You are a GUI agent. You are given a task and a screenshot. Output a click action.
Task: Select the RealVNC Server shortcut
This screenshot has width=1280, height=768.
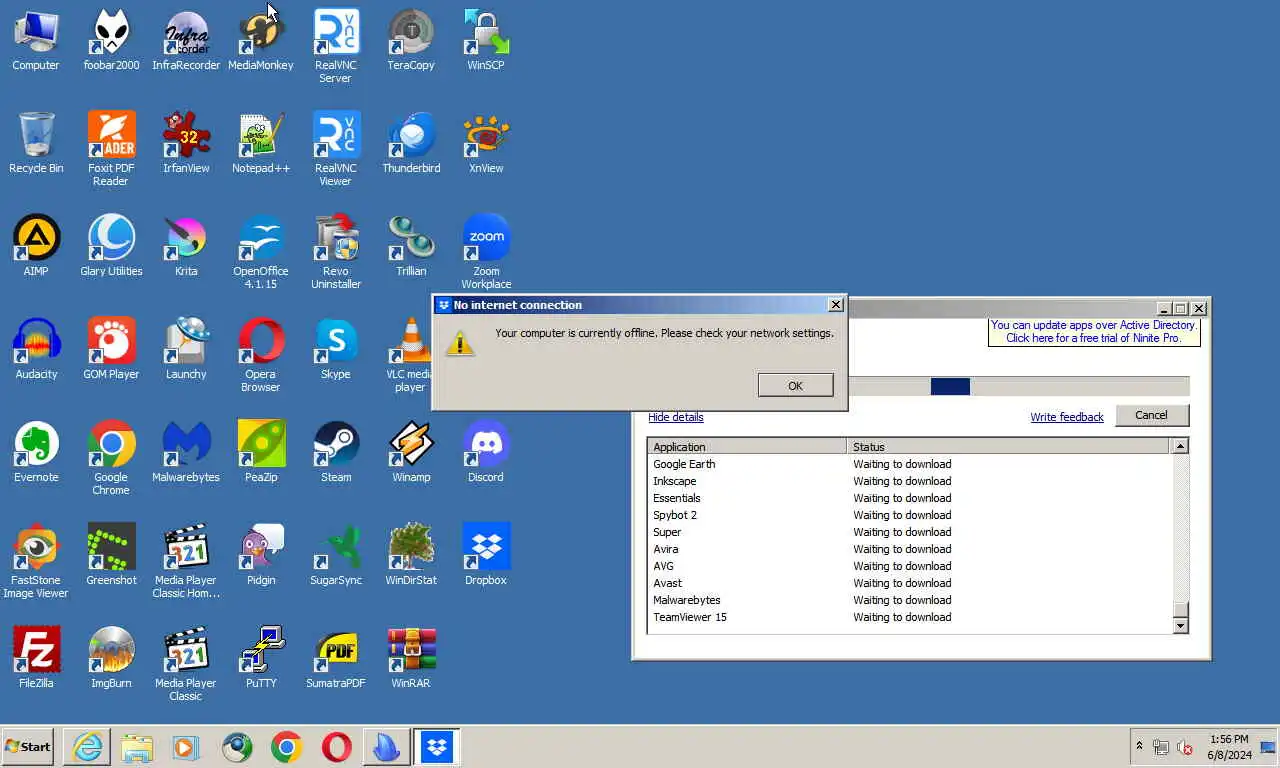336,46
